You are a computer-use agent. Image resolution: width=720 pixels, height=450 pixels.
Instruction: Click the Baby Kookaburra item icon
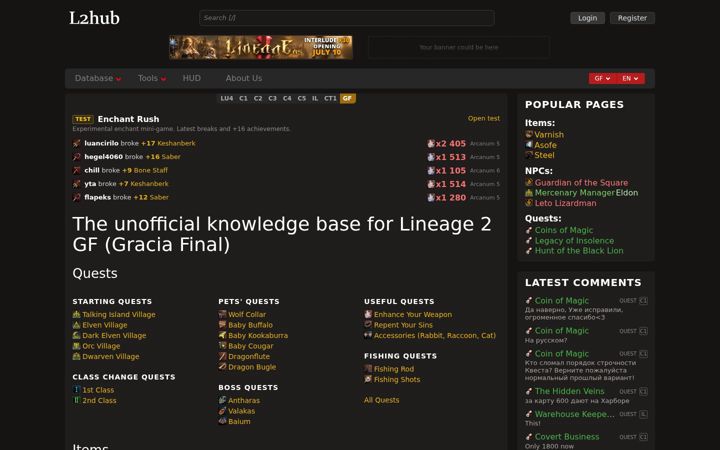point(222,335)
